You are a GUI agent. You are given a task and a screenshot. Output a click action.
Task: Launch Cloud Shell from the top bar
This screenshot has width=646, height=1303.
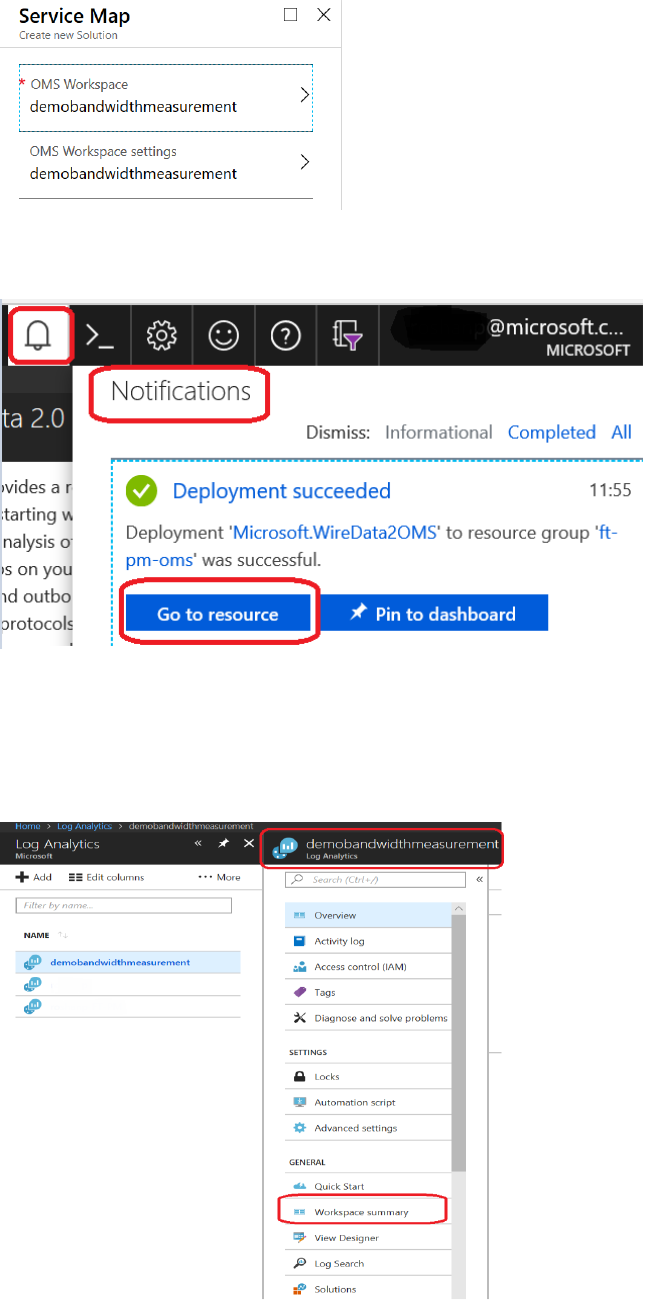coord(99,336)
